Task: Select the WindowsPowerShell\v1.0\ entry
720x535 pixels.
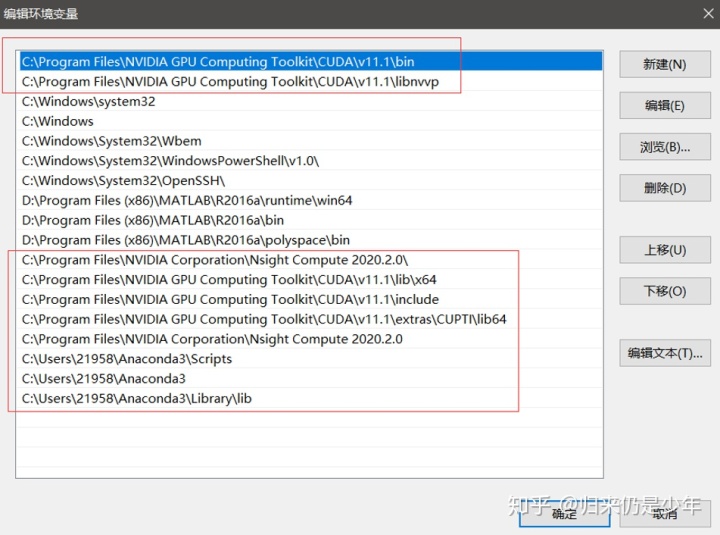Action: 311,161
